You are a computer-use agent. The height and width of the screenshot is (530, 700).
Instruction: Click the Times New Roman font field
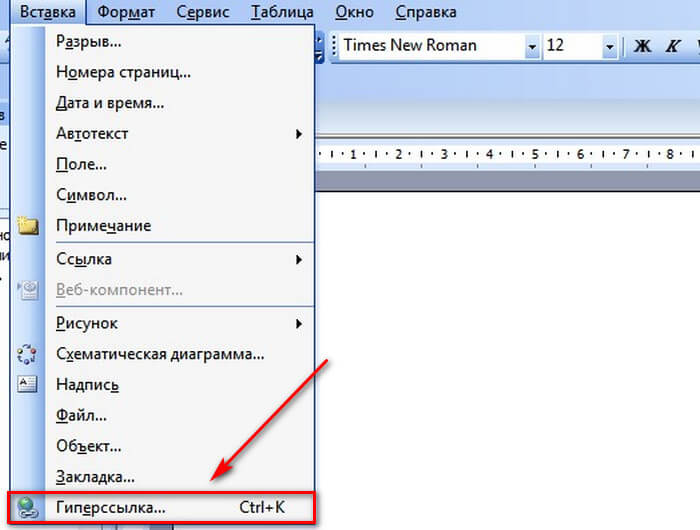[432, 46]
